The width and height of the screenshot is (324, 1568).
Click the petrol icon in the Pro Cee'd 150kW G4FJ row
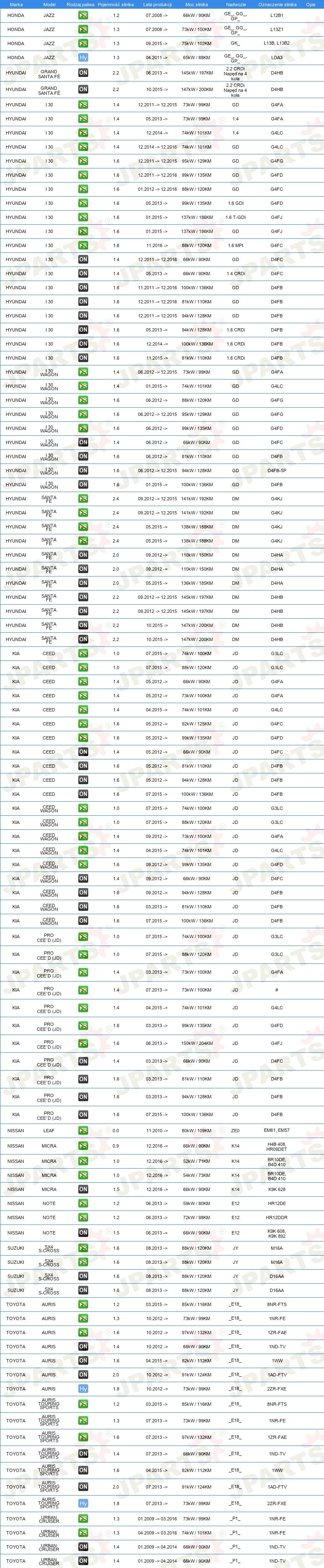(x=83, y=1043)
